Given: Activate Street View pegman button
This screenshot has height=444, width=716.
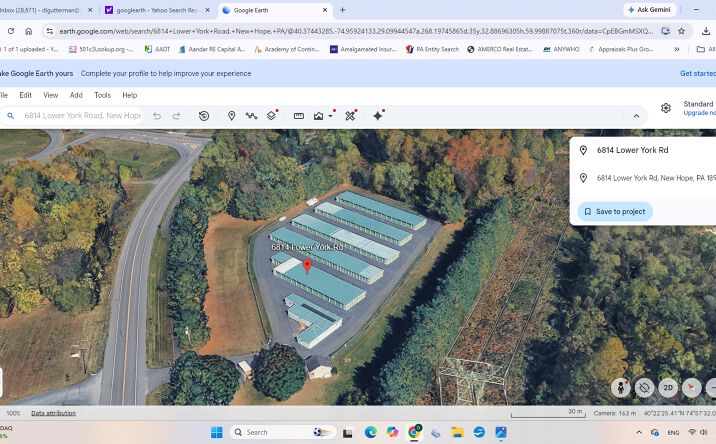Looking at the screenshot, I should (621, 388).
